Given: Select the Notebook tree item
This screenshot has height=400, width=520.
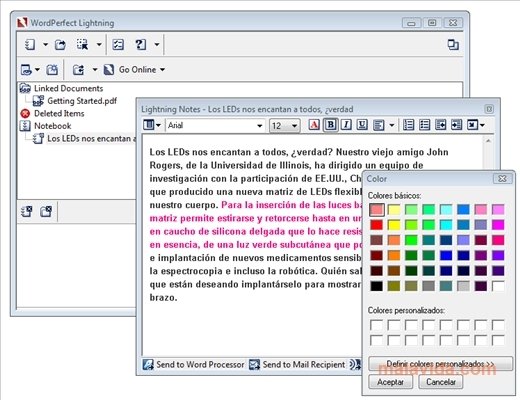Looking at the screenshot, I should [53, 126].
